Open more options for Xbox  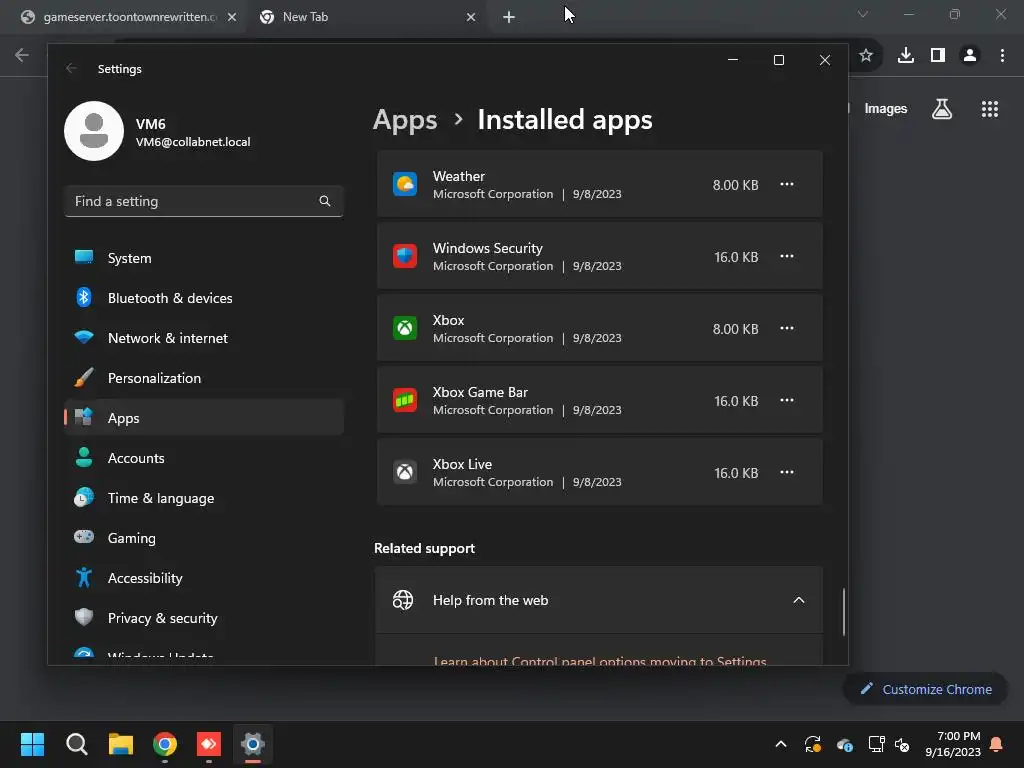point(787,328)
